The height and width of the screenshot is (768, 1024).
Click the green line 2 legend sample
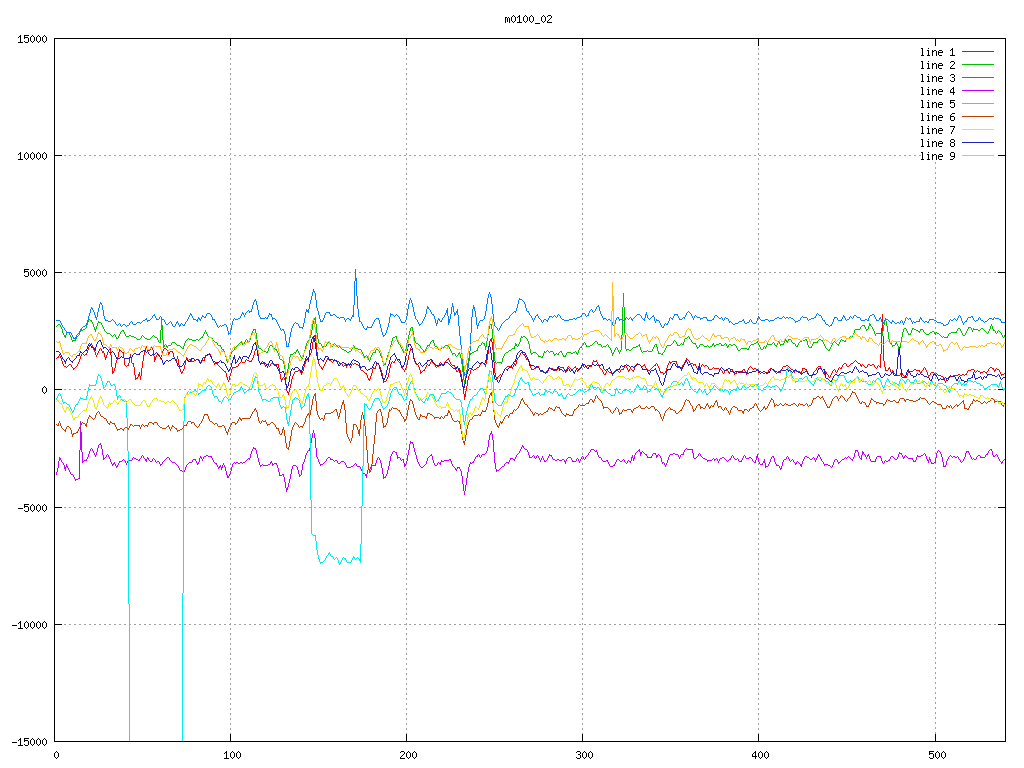(978, 65)
